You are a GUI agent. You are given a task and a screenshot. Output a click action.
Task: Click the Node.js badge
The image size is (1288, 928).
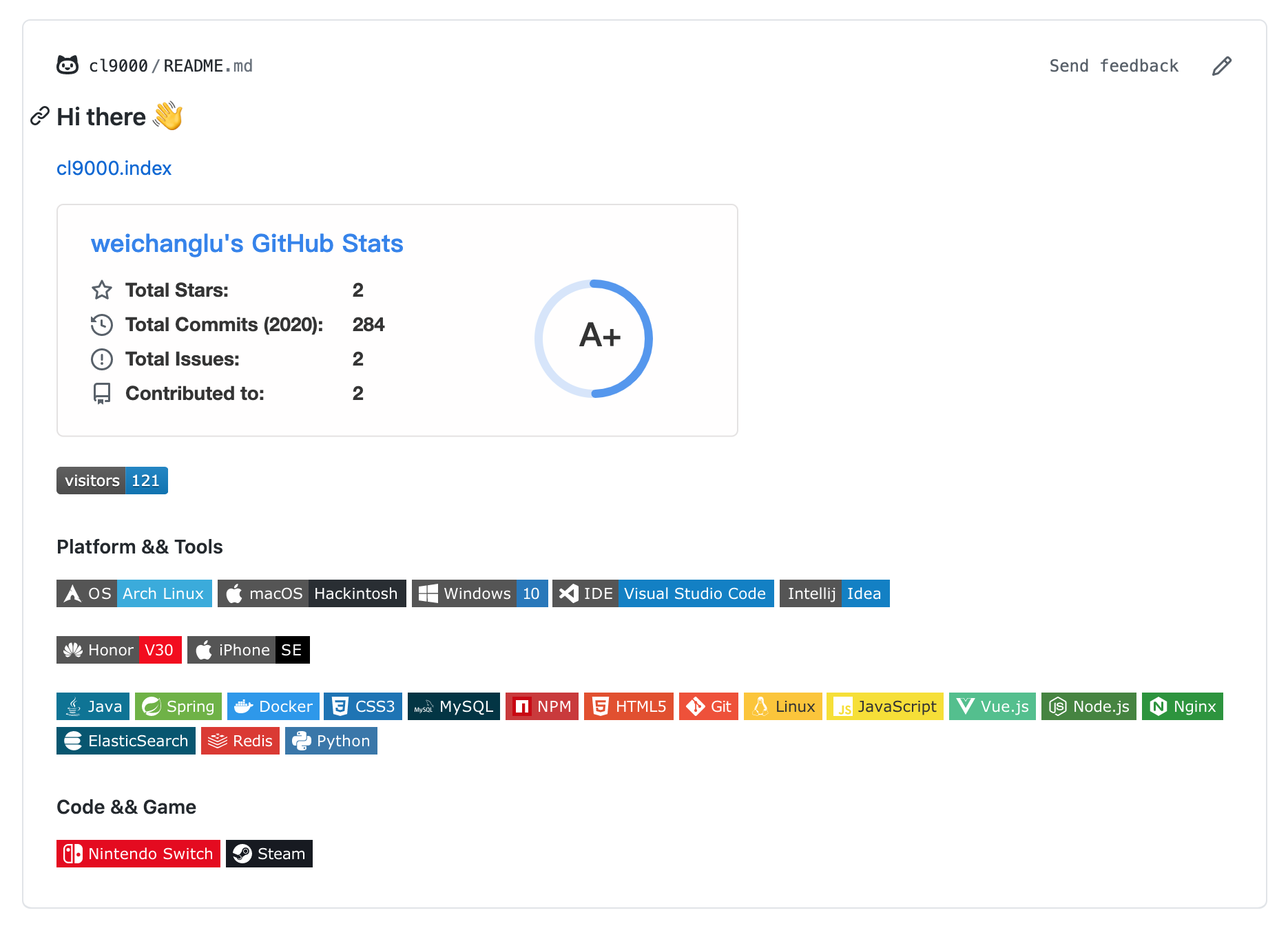pos(1089,706)
